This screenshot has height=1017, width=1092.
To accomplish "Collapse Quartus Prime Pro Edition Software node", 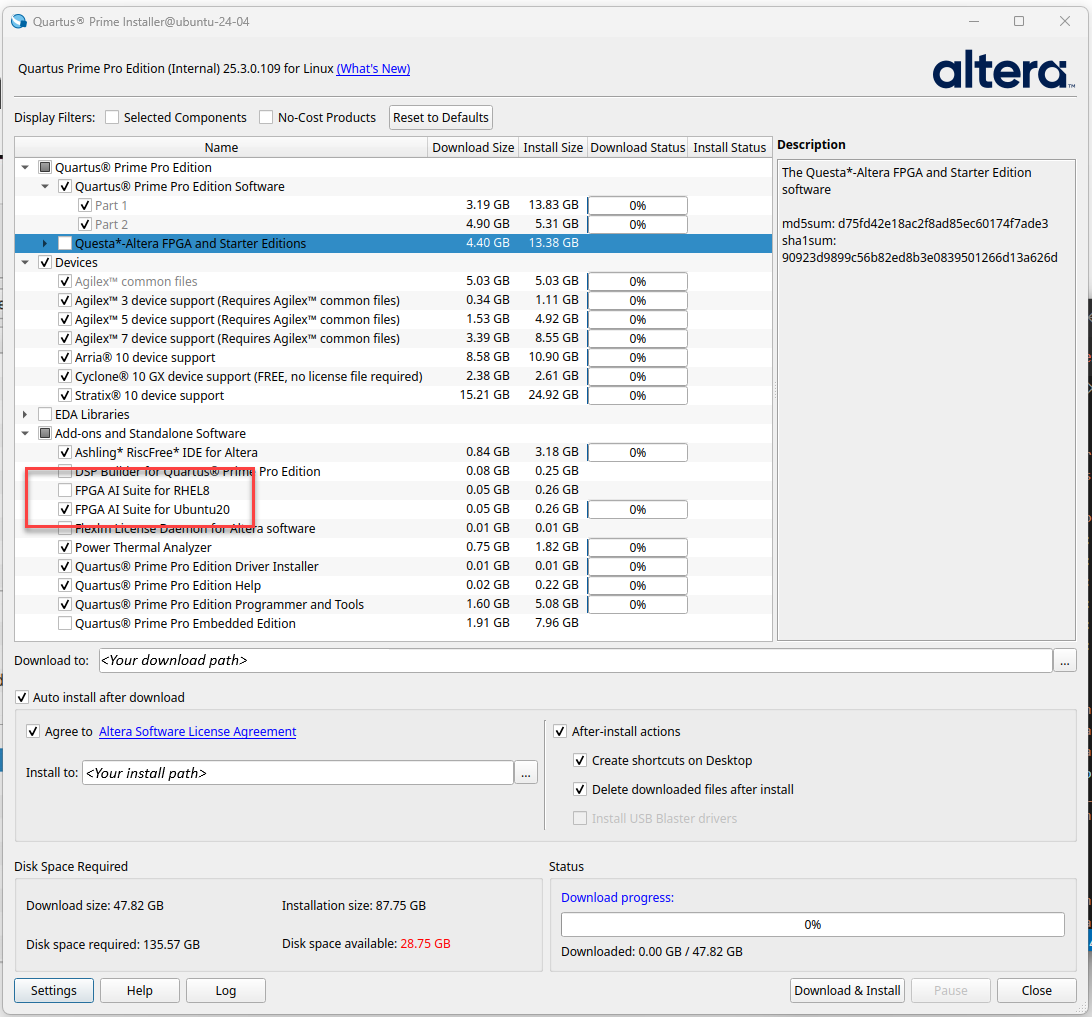I will point(45,187).
